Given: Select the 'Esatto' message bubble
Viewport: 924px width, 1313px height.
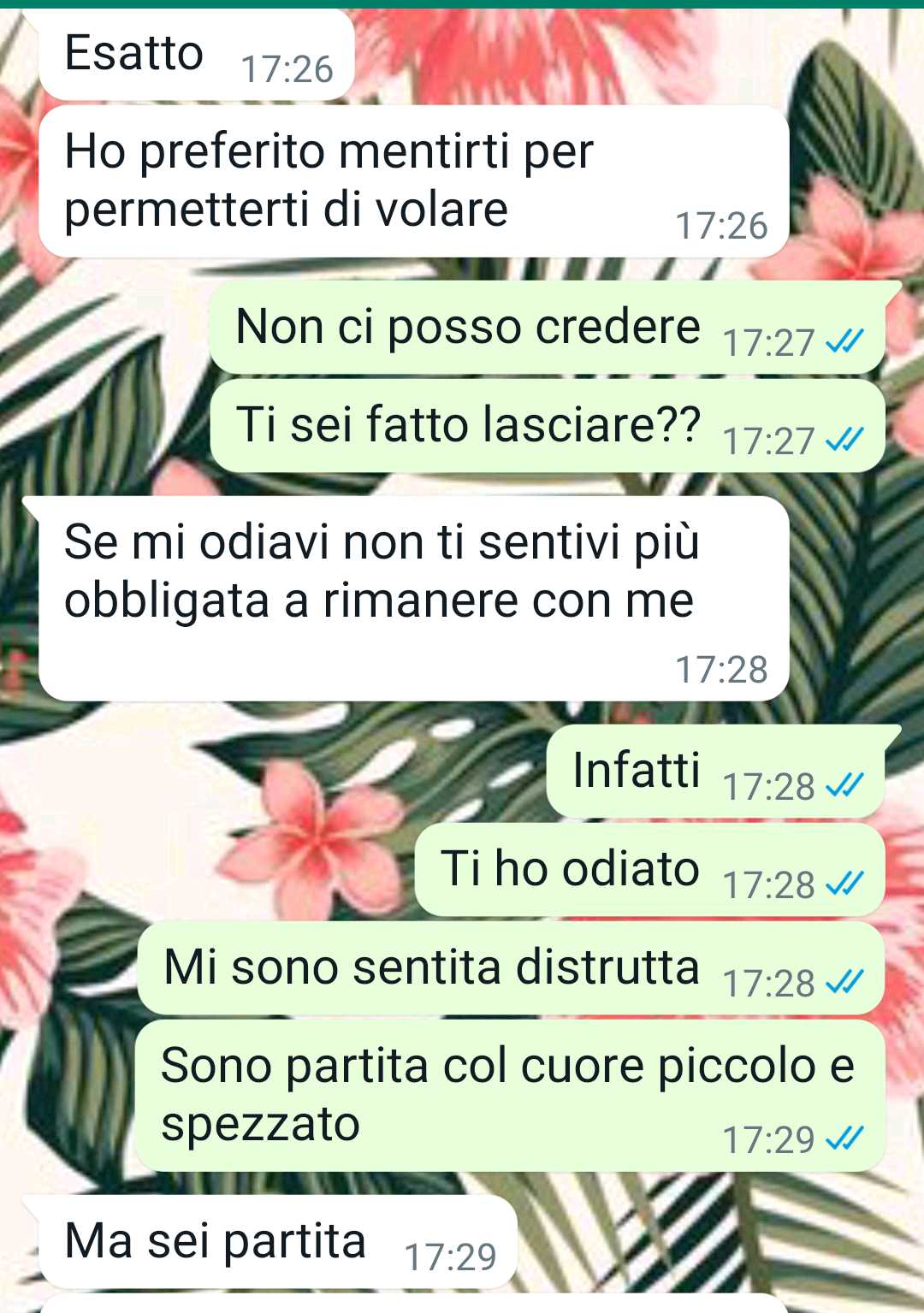Looking at the screenshot, I should [x=197, y=56].
